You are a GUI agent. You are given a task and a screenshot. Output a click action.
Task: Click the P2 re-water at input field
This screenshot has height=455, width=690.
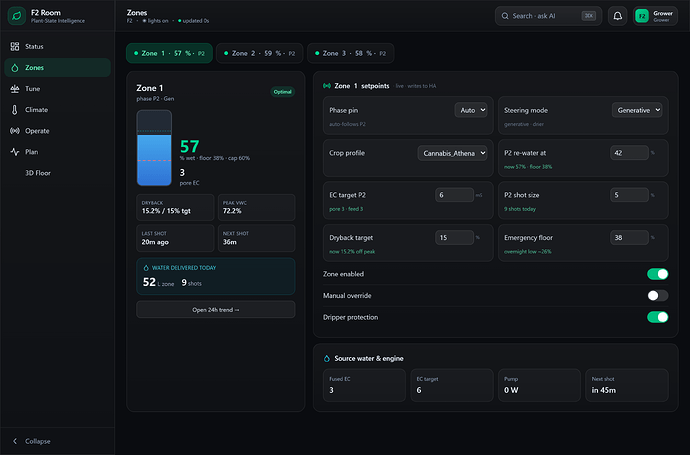tap(629, 153)
